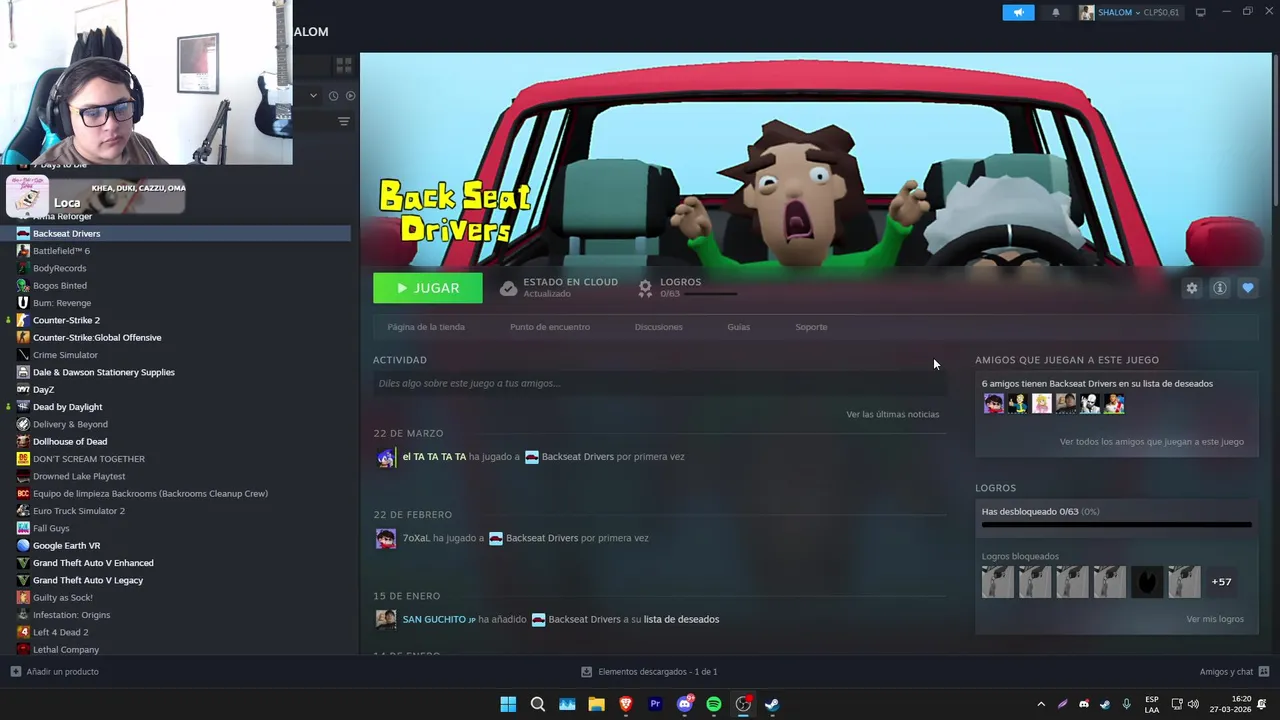
Task: Open Ver mis logros link
Action: coord(1215,619)
